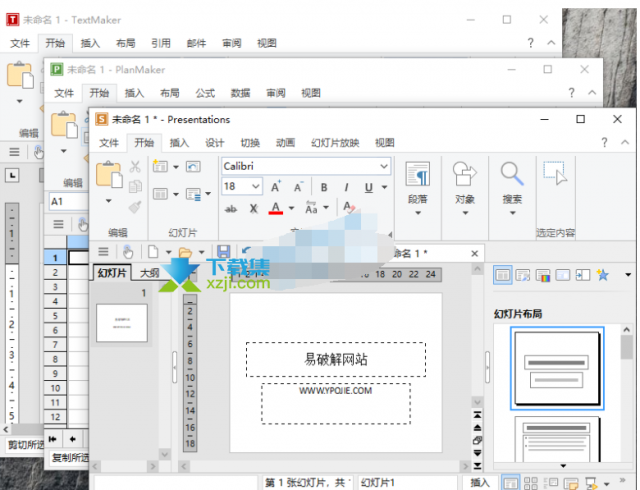Click the Cut scissors icon
Viewport: 640px width, 490px height.
point(135,166)
